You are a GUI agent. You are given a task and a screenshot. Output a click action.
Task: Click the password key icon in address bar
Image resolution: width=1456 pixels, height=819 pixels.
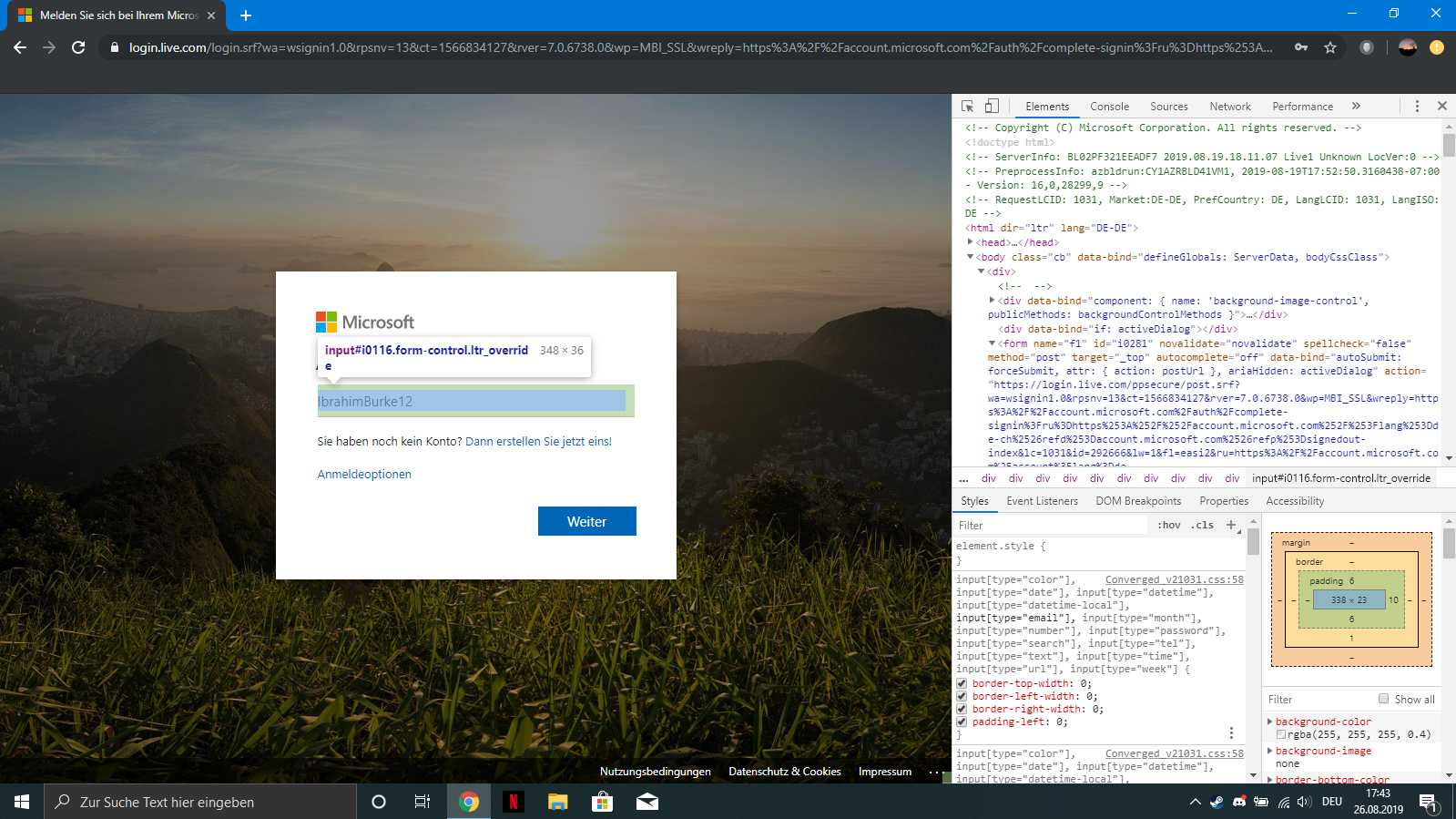[1301, 47]
